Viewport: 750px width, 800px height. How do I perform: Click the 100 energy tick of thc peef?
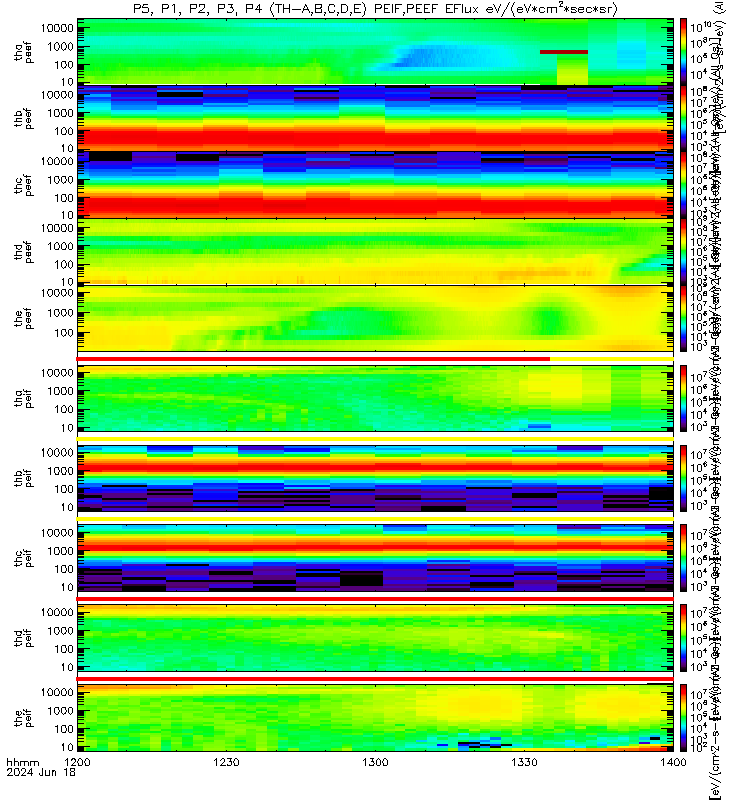pyautogui.click(x=63, y=198)
